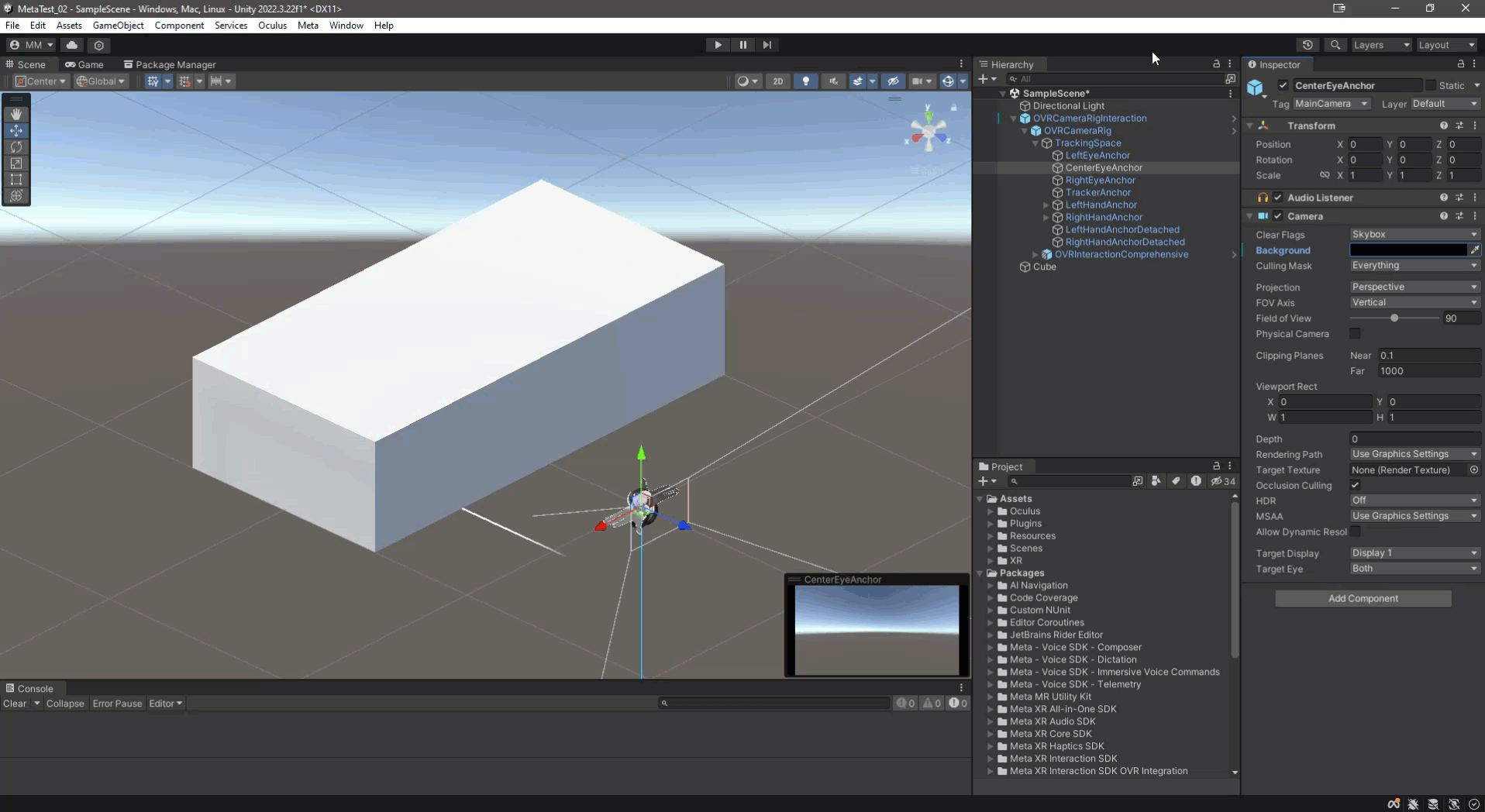Open the Undo History icon

[x=1308, y=45]
